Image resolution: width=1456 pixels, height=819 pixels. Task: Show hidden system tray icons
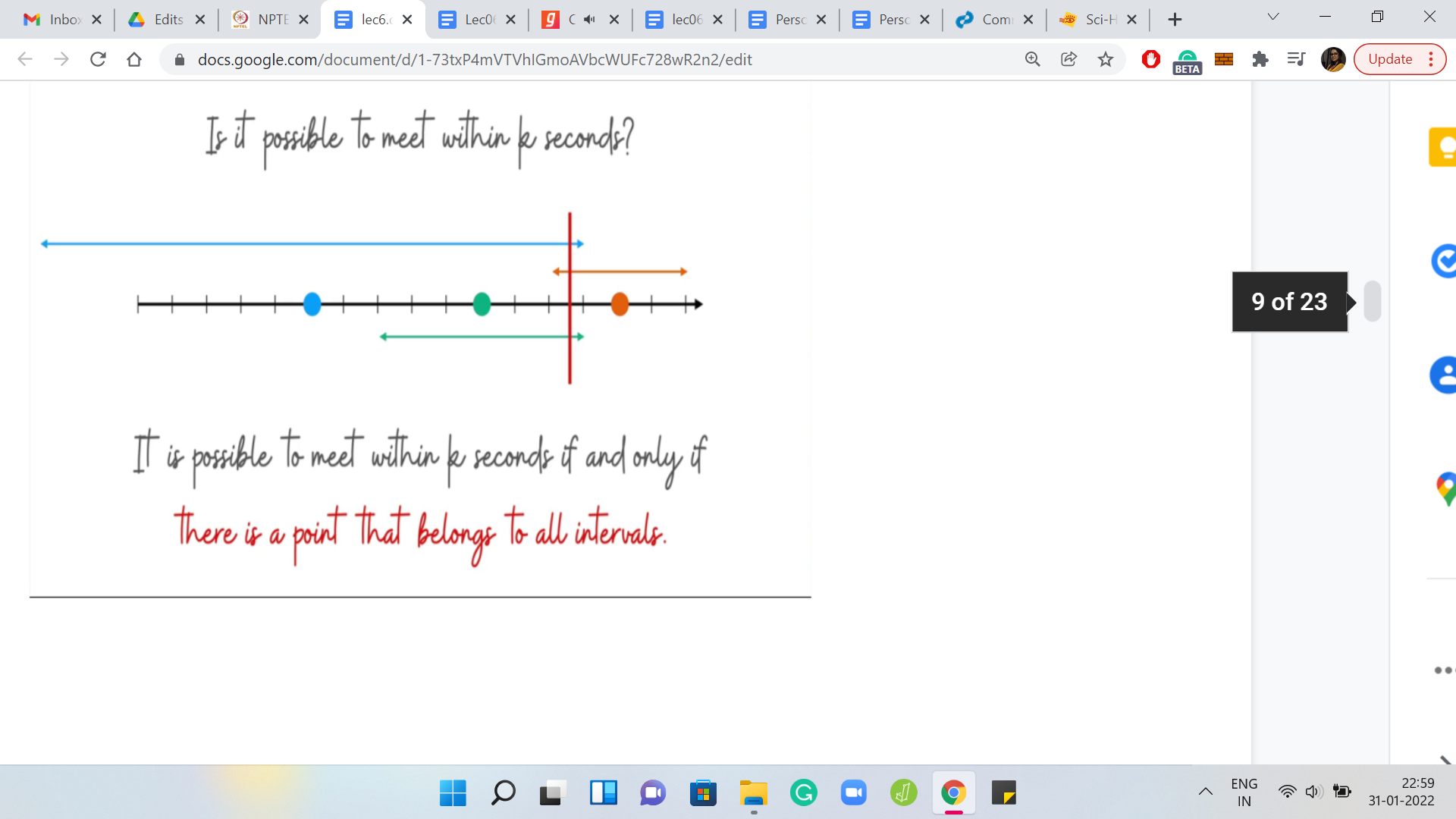coord(1205,792)
